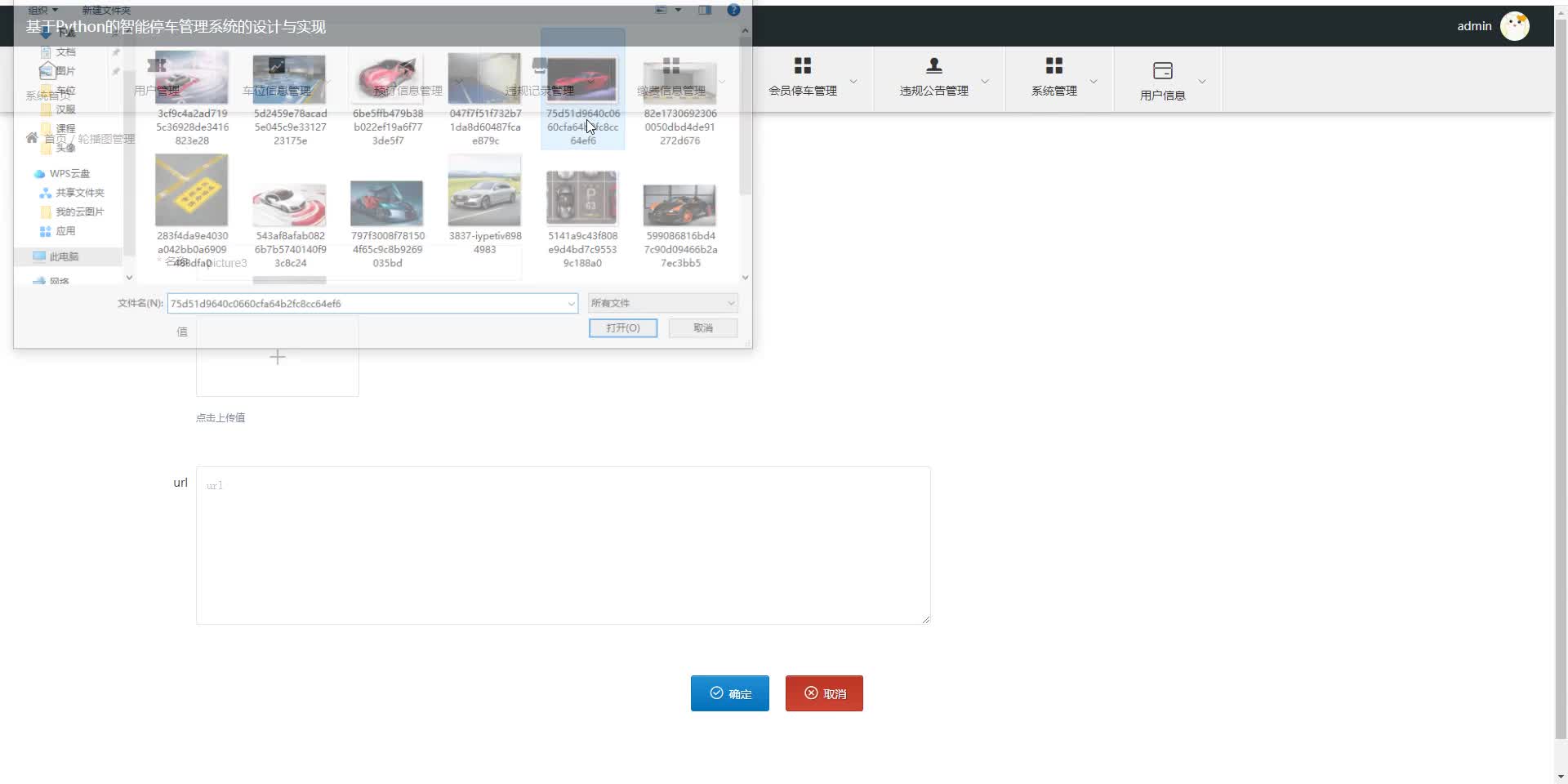Click 取消 in the file dialog

tap(703, 327)
